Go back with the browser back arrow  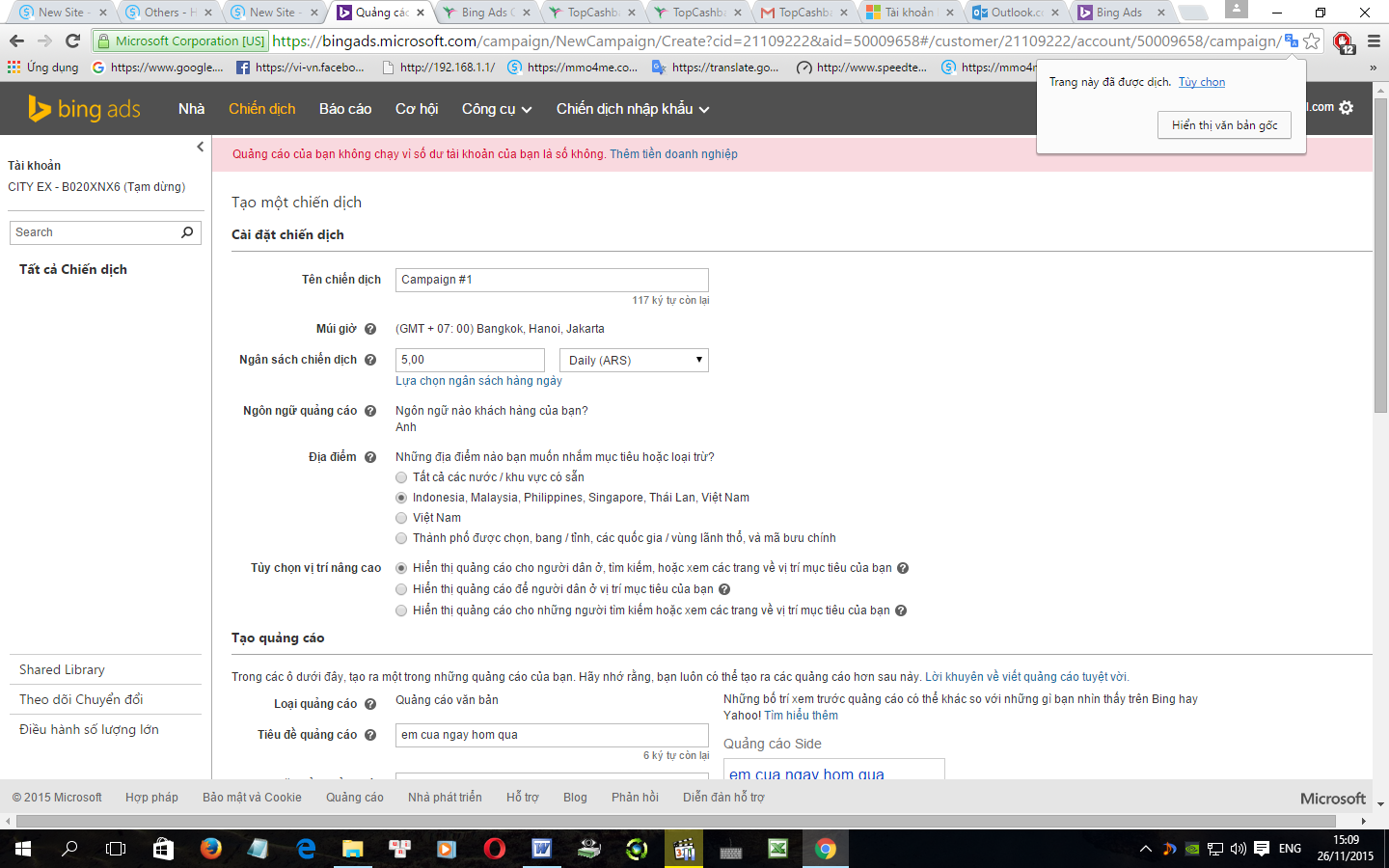point(16,41)
